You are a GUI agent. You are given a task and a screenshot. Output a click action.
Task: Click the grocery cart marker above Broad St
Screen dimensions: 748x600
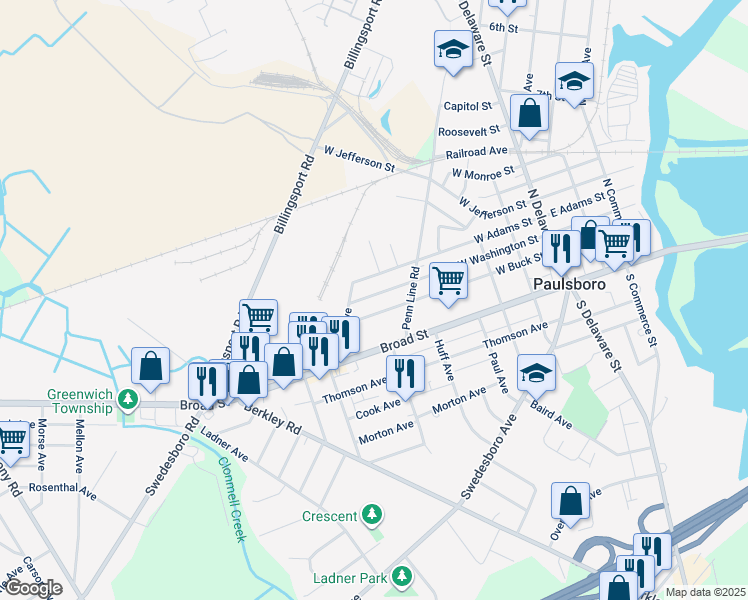448,281
